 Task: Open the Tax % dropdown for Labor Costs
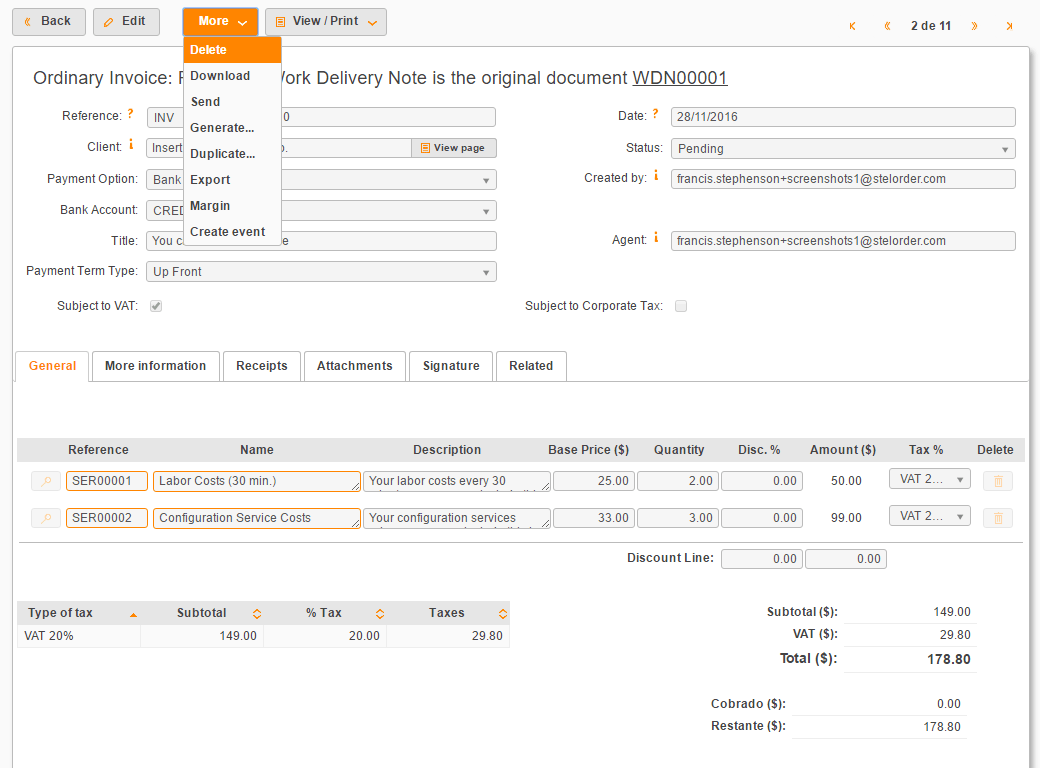[x=929, y=479]
